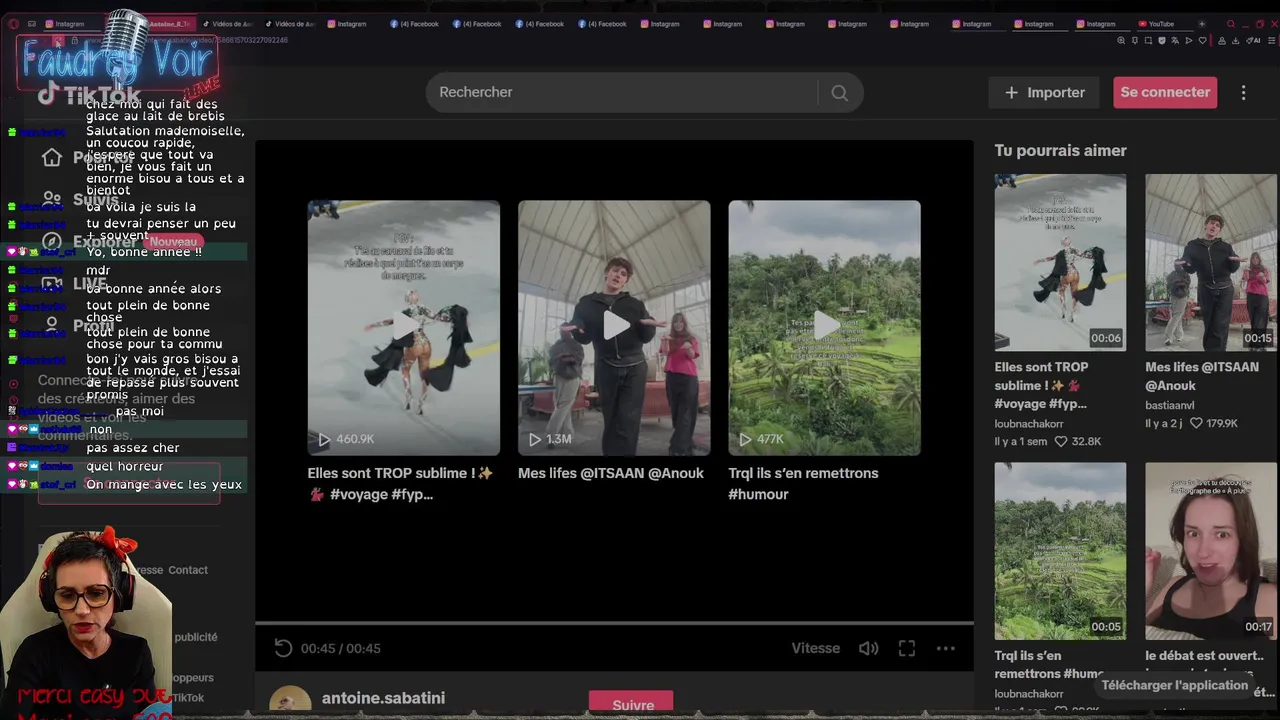Image resolution: width=1280 pixels, height=720 pixels.
Task: Click sidebar title 'le débat est ouvert..'
Action: click(x=1204, y=656)
